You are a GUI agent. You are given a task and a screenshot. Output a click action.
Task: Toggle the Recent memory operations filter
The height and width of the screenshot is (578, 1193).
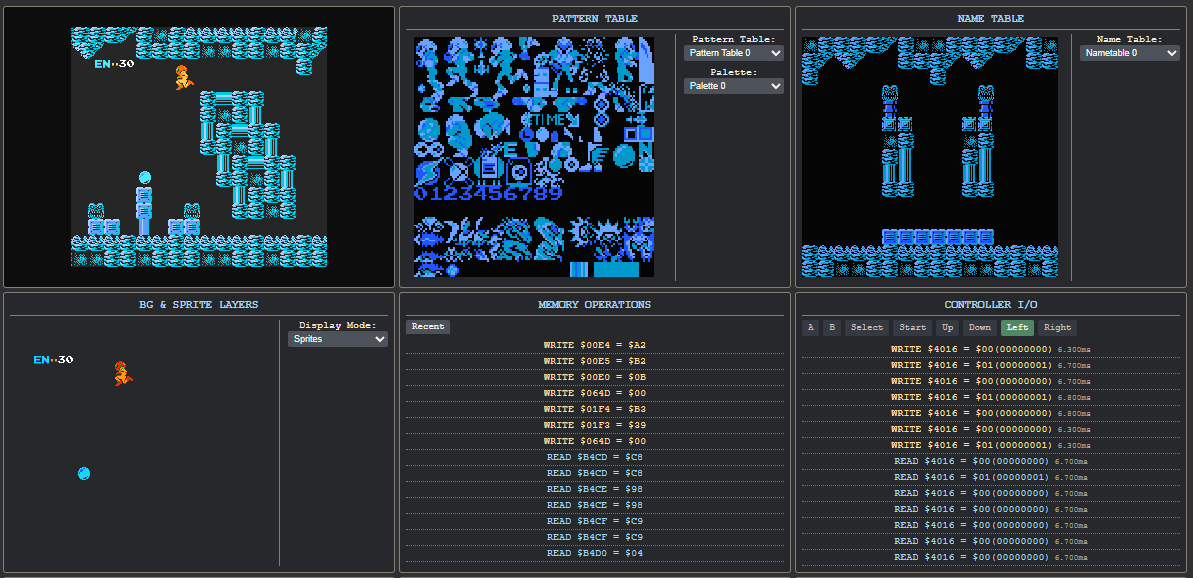[428, 326]
